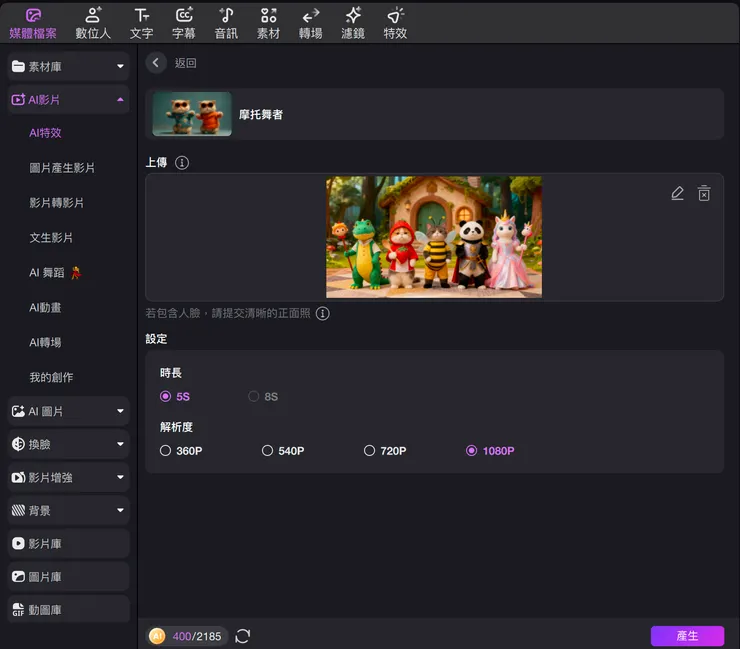
Task: Click the AI credits coin icon
Action: pyautogui.click(x=157, y=636)
